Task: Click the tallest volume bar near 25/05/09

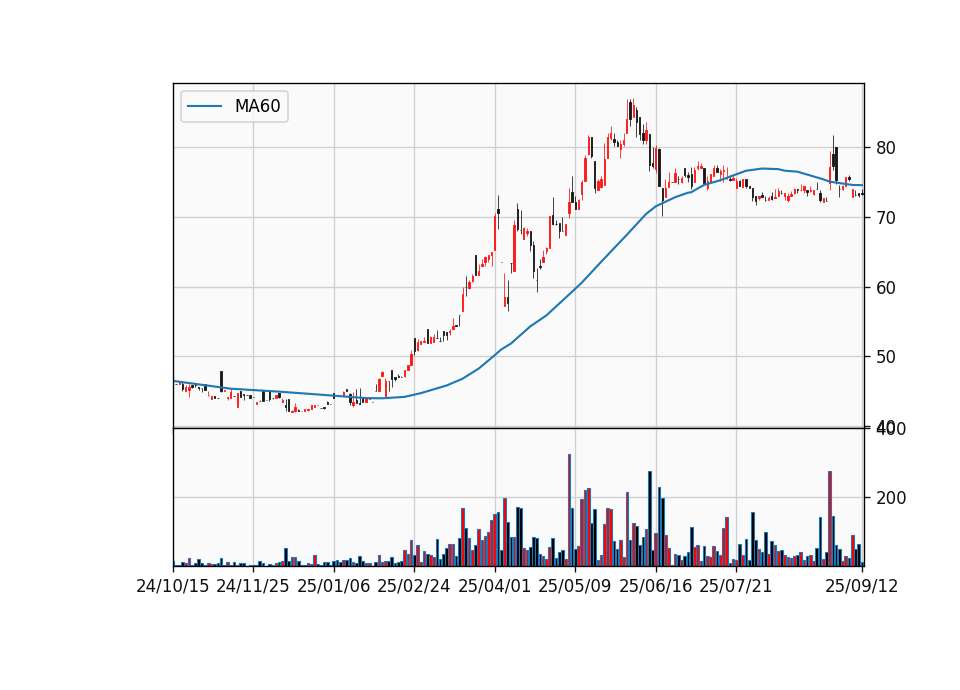Action: 569,510
